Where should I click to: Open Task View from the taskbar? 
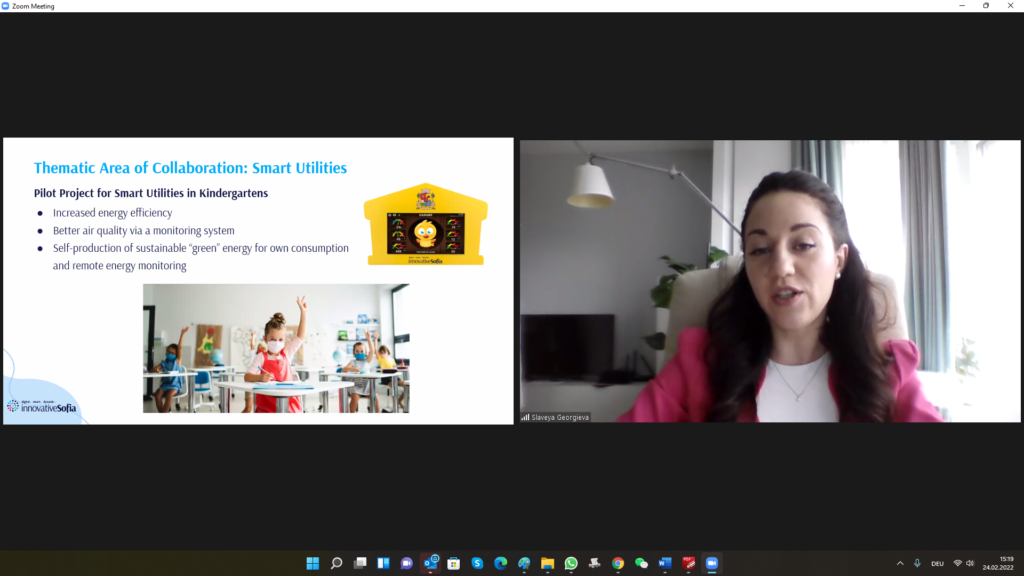tap(360, 563)
